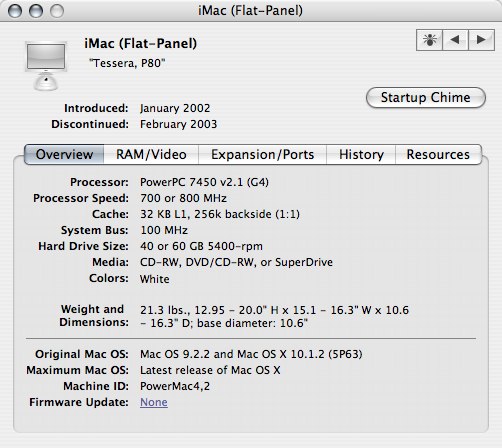
Task: Click the CD-RW, DVD/CD-RW, or SuperDrive value
Action: 236,262
